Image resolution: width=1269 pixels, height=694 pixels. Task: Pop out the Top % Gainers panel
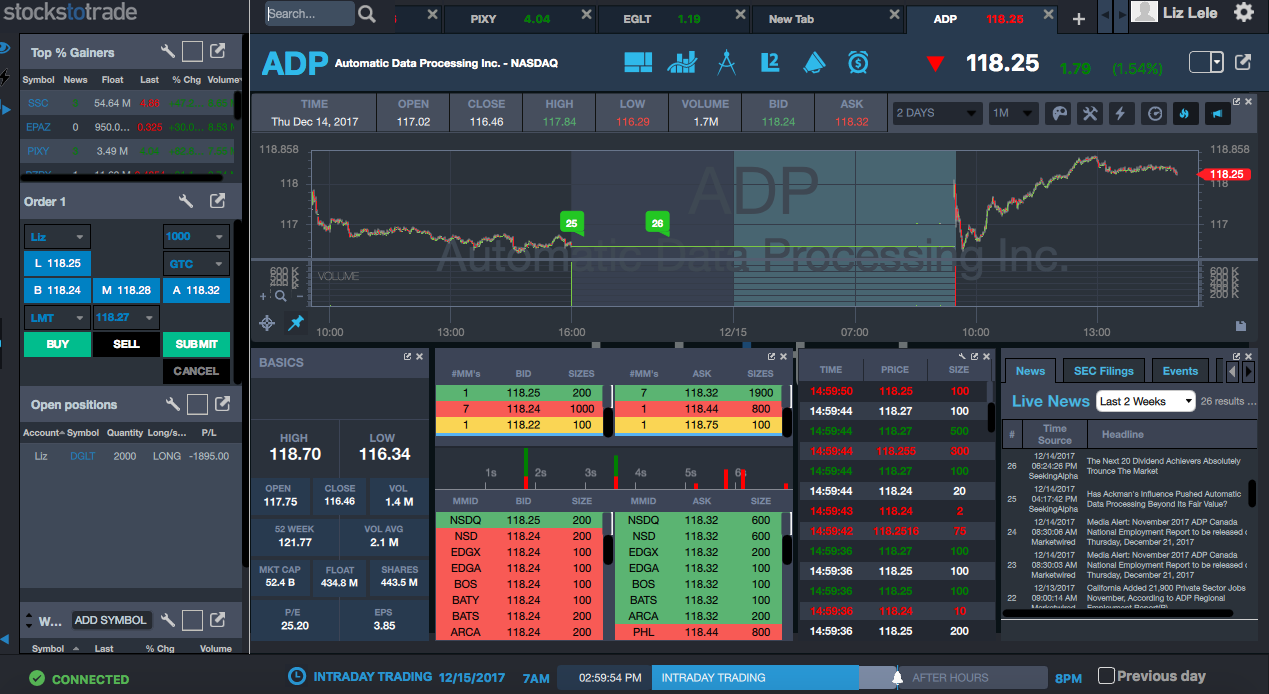click(x=218, y=52)
